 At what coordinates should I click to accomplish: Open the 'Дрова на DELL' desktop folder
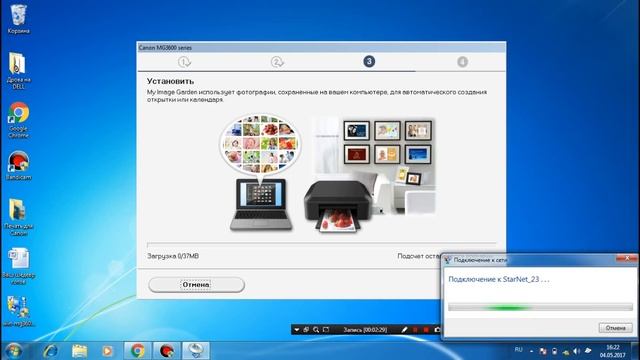pos(18,70)
